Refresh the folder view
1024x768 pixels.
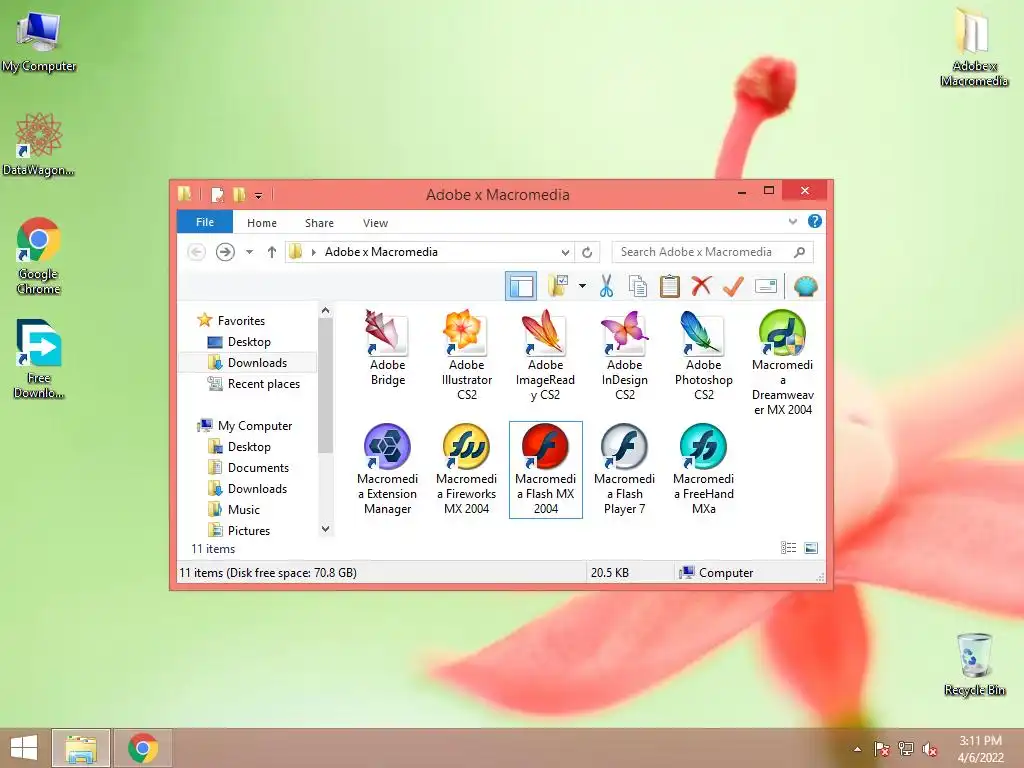[587, 252]
